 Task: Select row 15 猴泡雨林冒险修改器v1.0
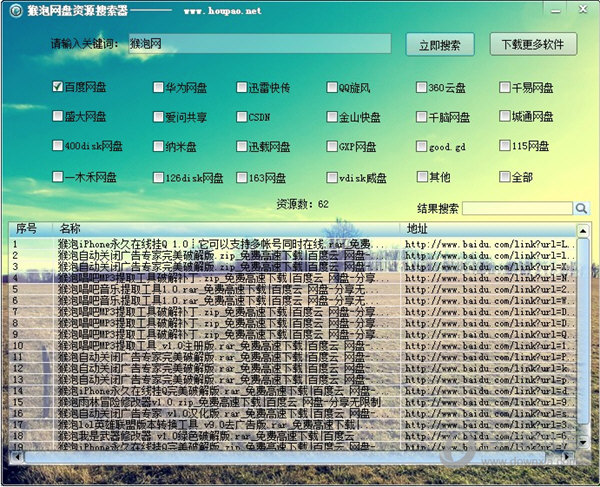coord(293,402)
